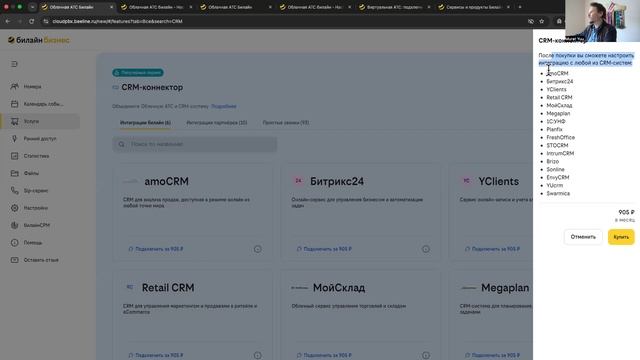The image size is (640, 360).
Task: Click the Поиск по названию search field
Action: pos(195,144)
